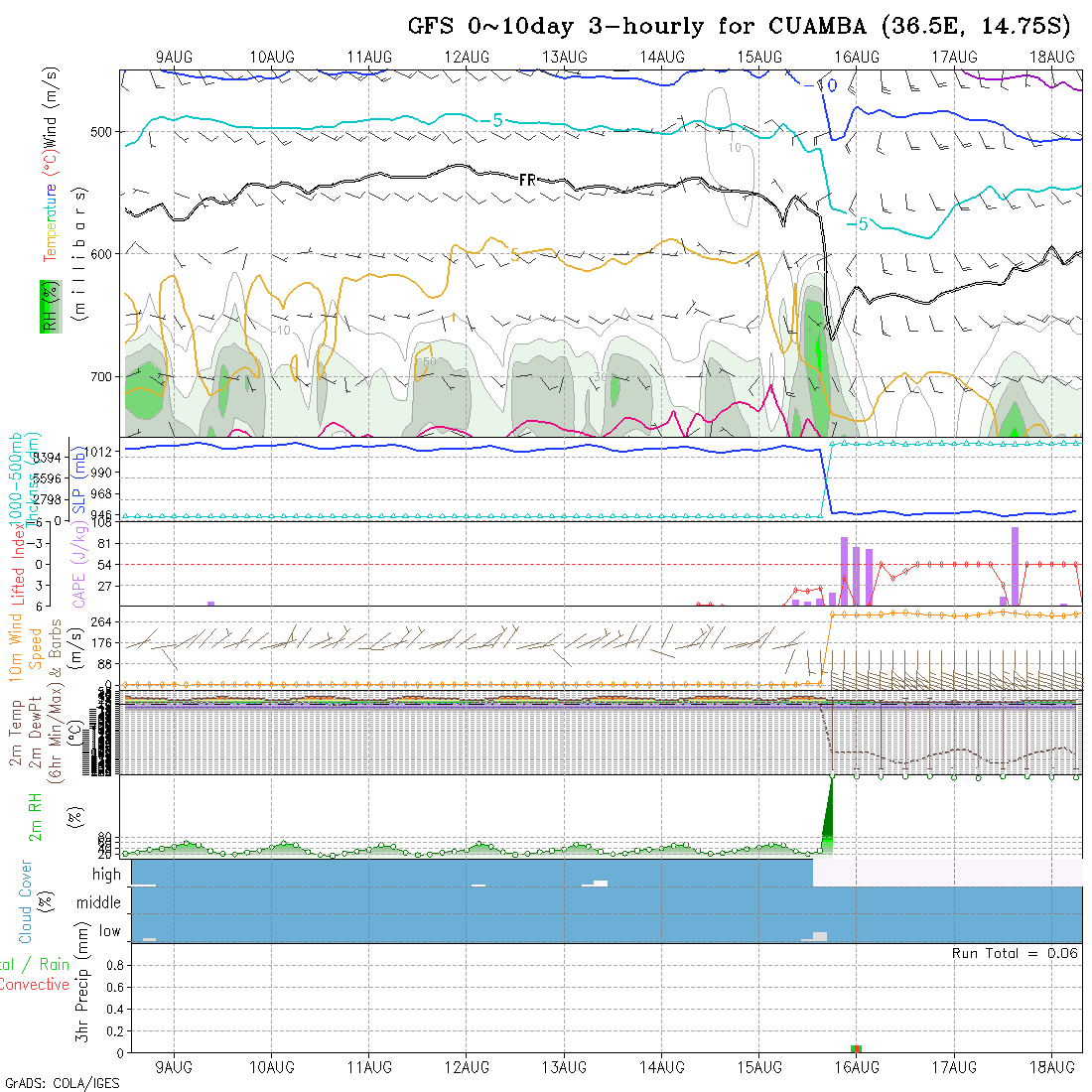Click the 16AUG label on the bottom axis
The height and width of the screenshot is (1092, 1092).
point(857,1067)
